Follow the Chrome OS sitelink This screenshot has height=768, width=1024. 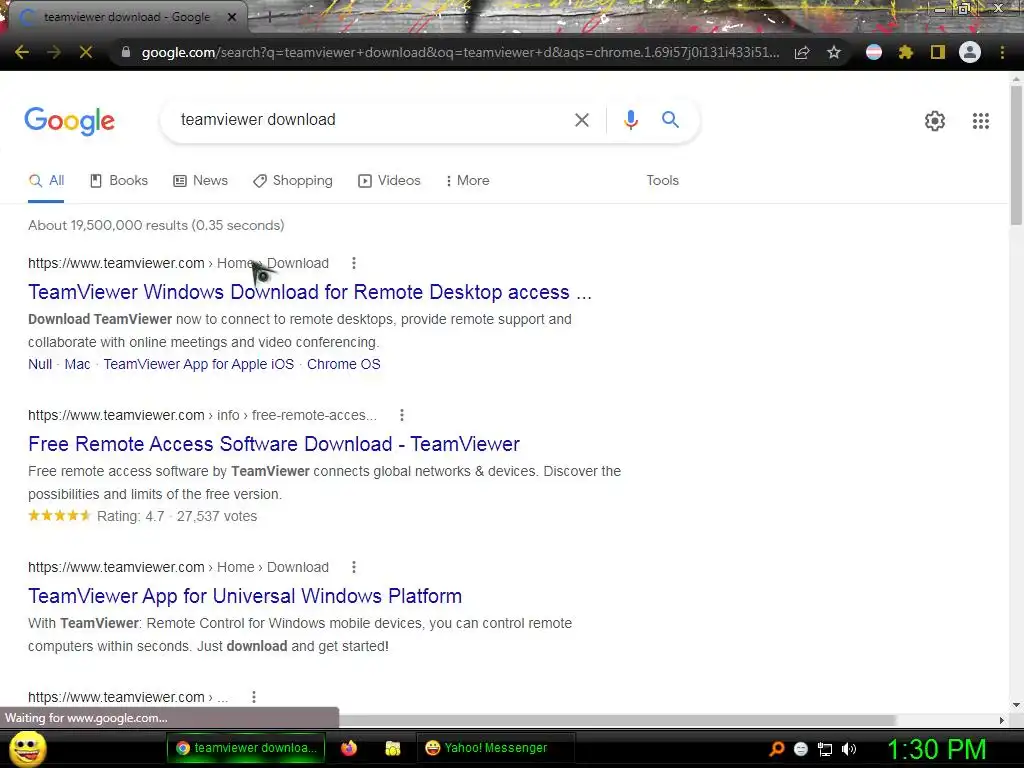pyautogui.click(x=344, y=364)
